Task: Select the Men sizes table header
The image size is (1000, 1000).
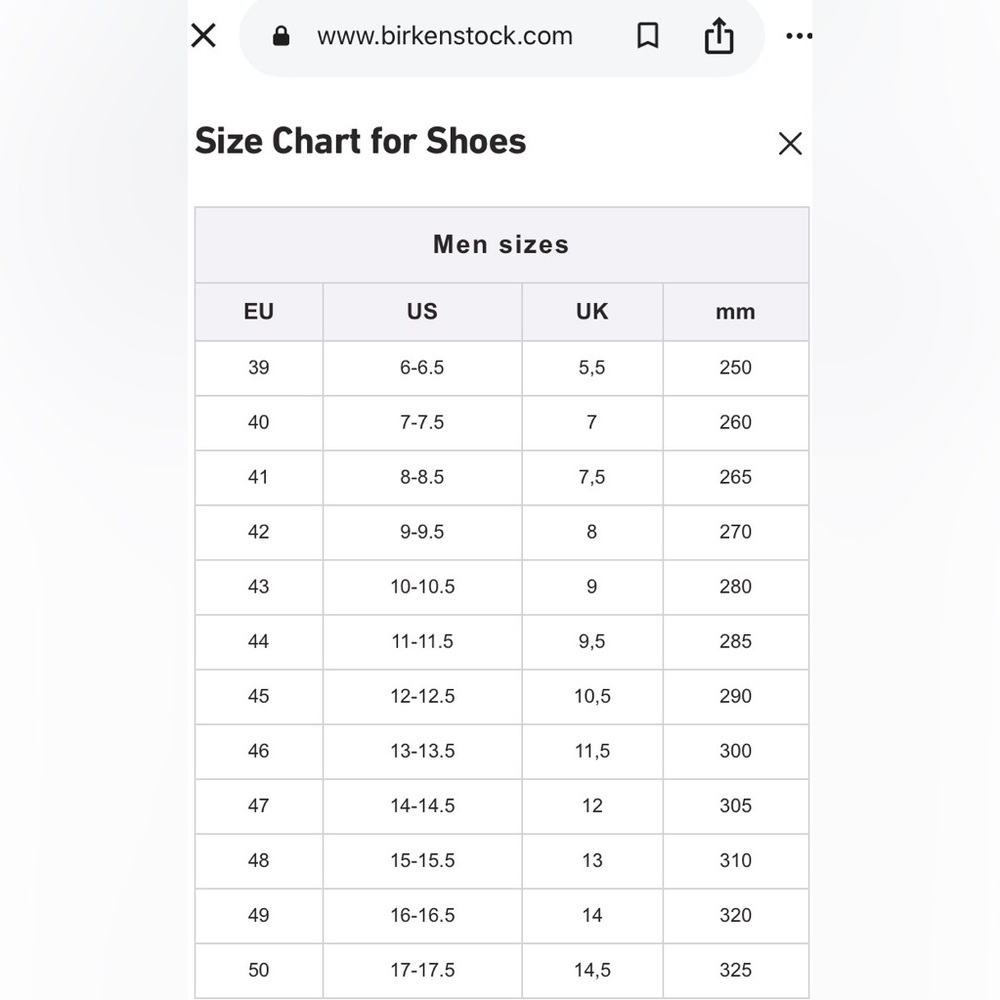Action: (501, 245)
